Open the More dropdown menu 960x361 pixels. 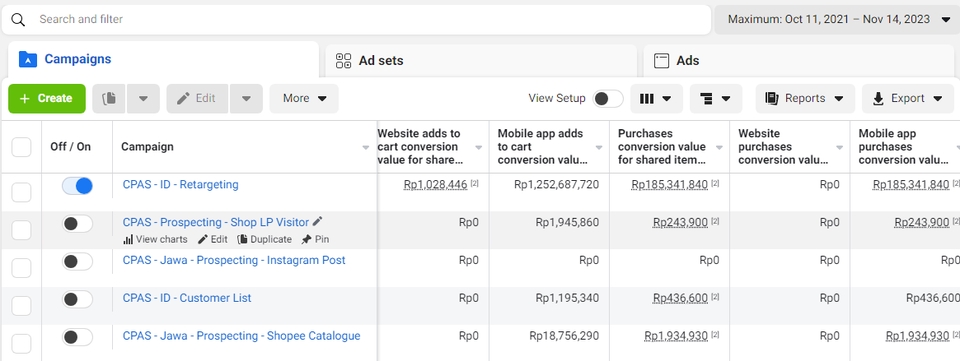[x=304, y=99]
